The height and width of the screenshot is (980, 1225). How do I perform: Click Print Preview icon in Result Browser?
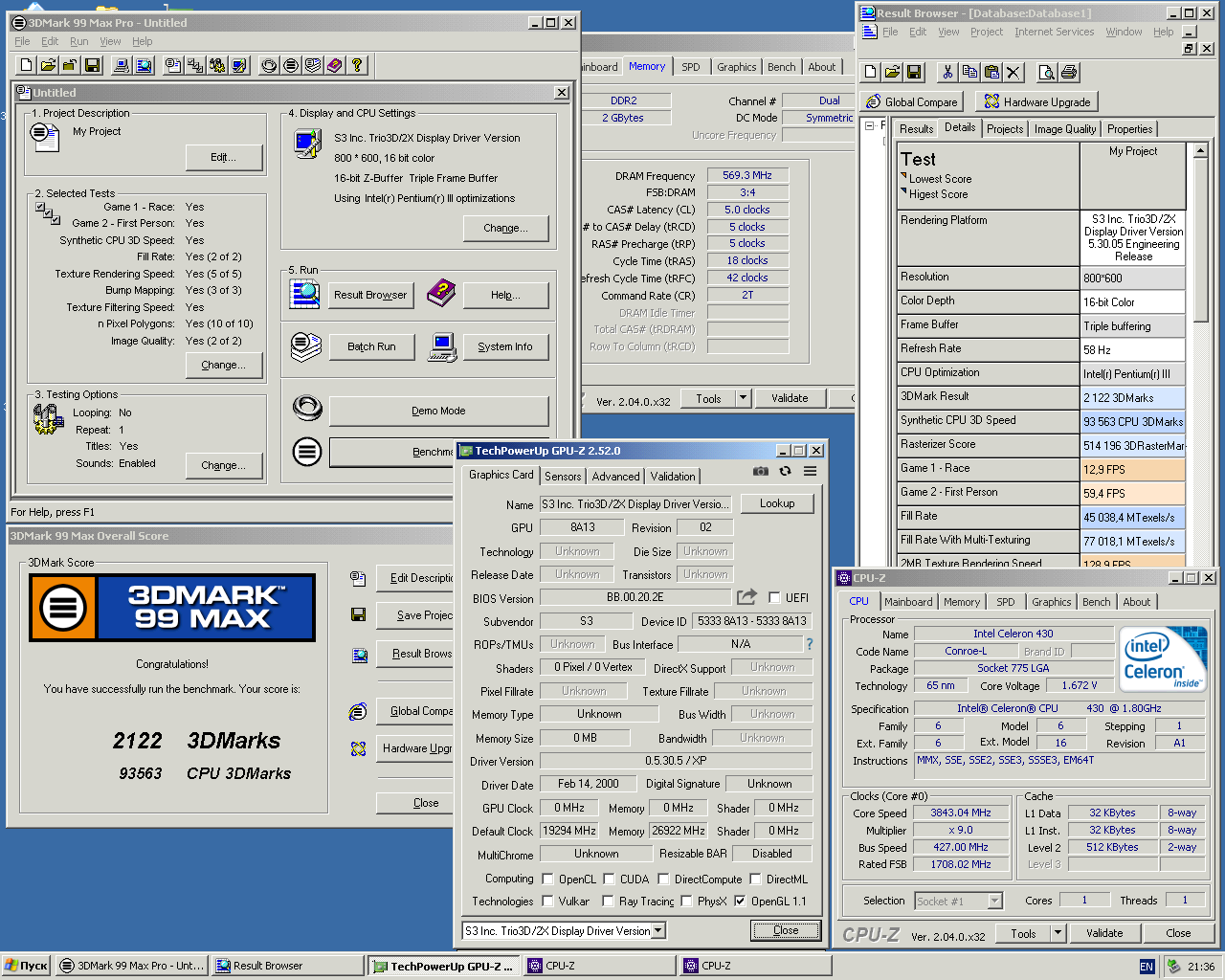pos(1047,72)
